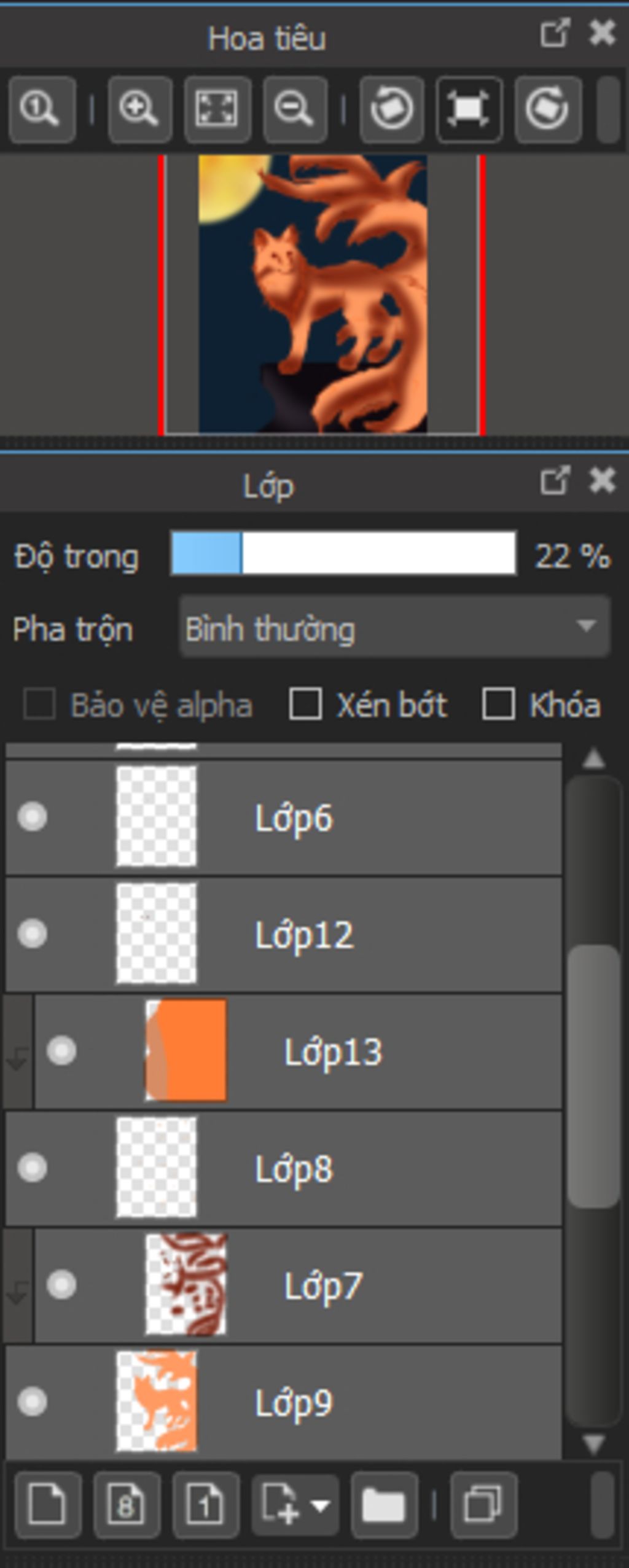Click the Độ trong opacity slider
This screenshot has height=1568, width=629.
tap(343, 554)
